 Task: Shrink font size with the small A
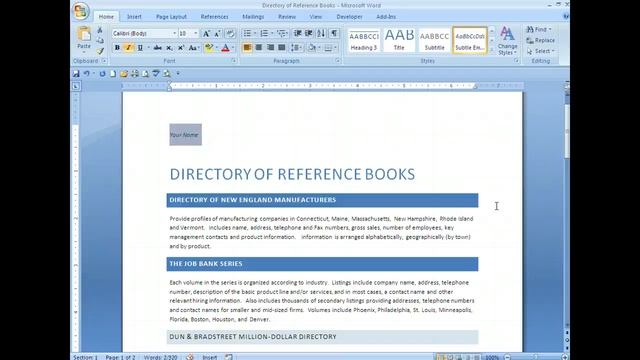click(218, 33)
